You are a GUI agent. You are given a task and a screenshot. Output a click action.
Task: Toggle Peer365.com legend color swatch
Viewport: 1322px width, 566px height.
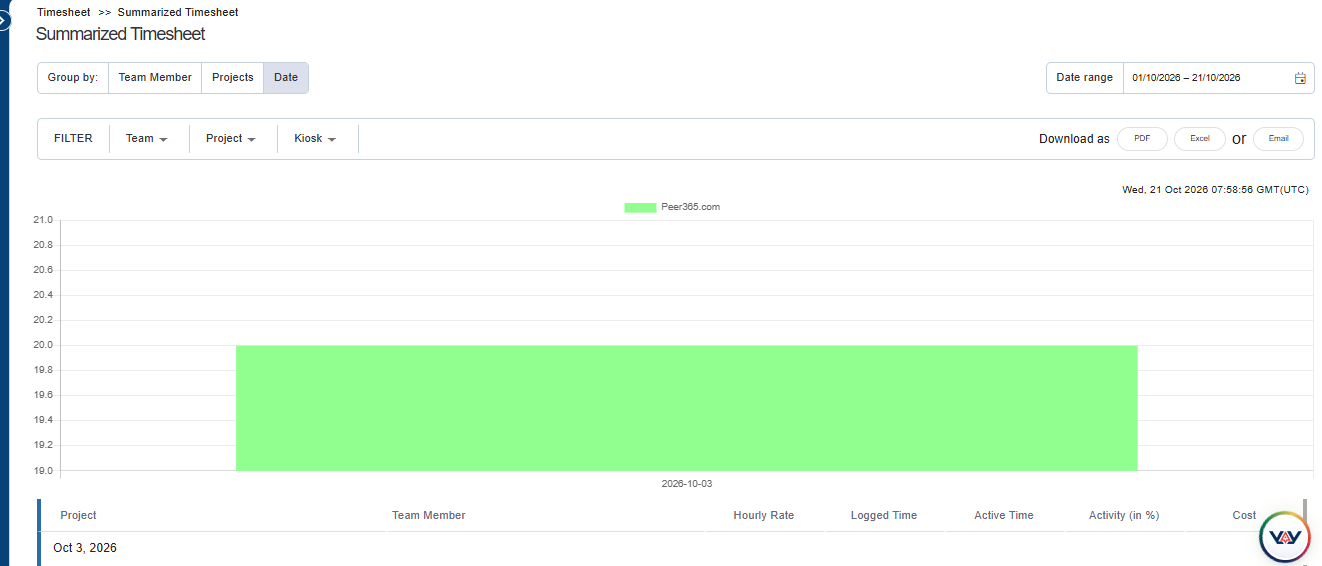[x=640, y=208]
